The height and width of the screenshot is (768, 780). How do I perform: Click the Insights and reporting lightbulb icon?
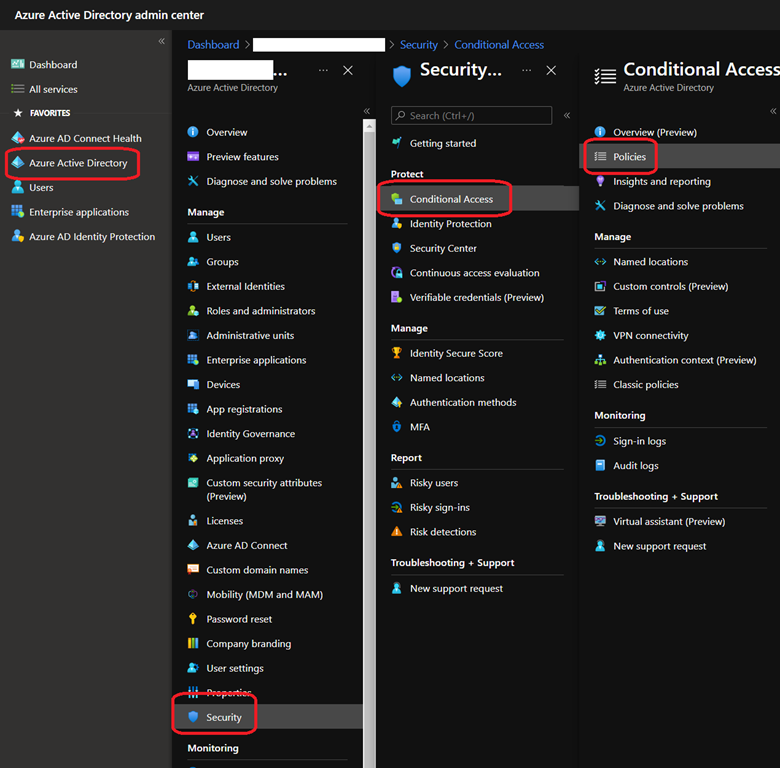tap(600, 182)
